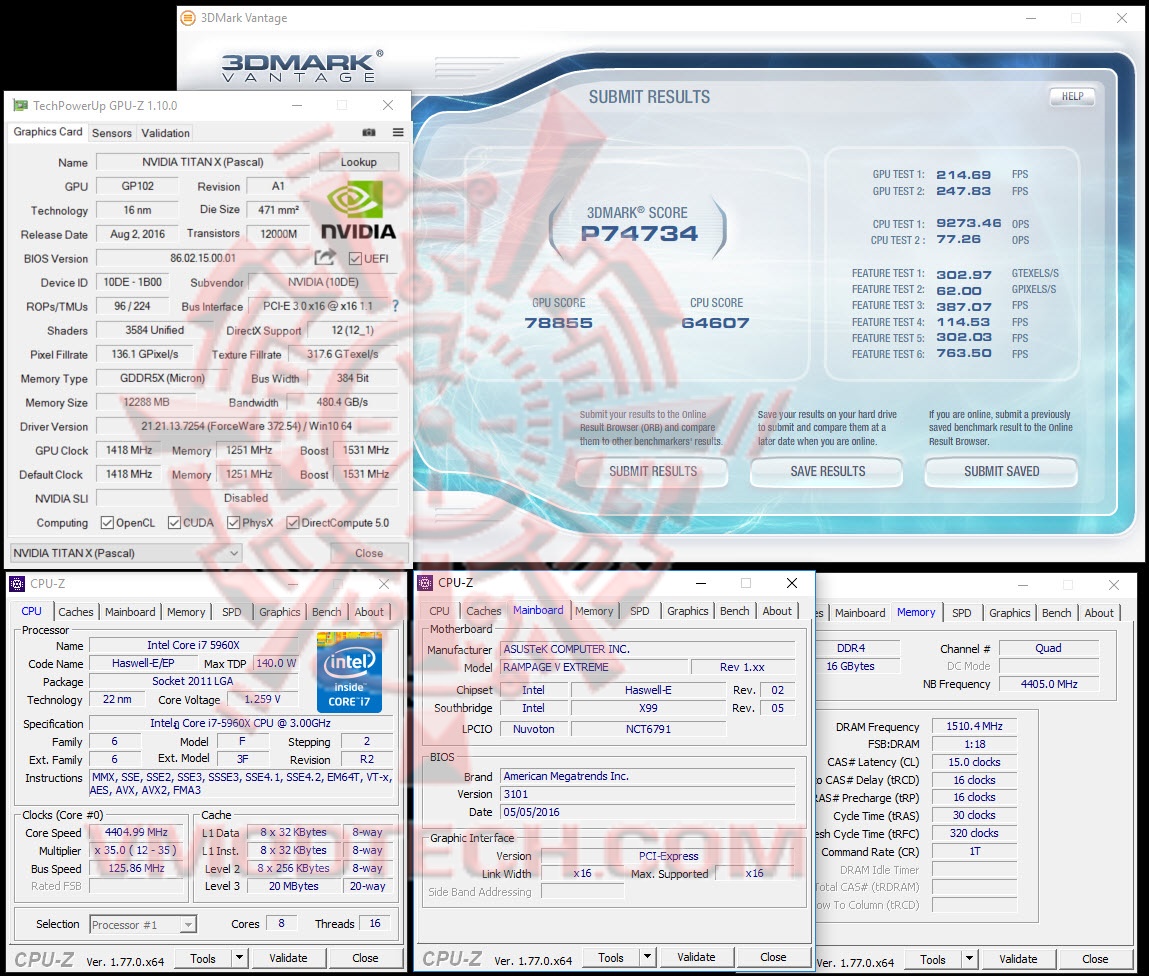This screenshot has width=1149, height=976.
Task: Click the GPU-Z title bar app icon
Action: coord(21,106)
